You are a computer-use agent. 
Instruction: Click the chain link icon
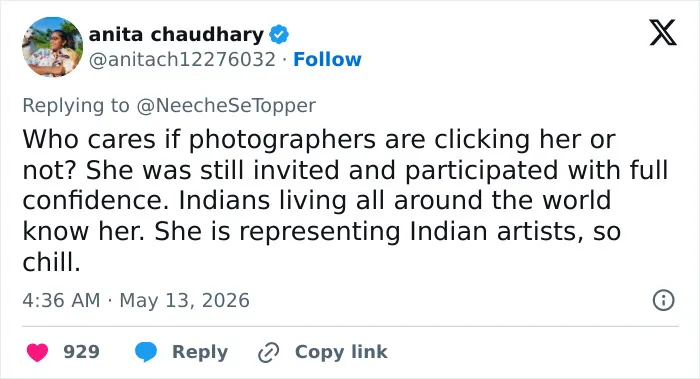pyautogui.click(x=269, y=353)
